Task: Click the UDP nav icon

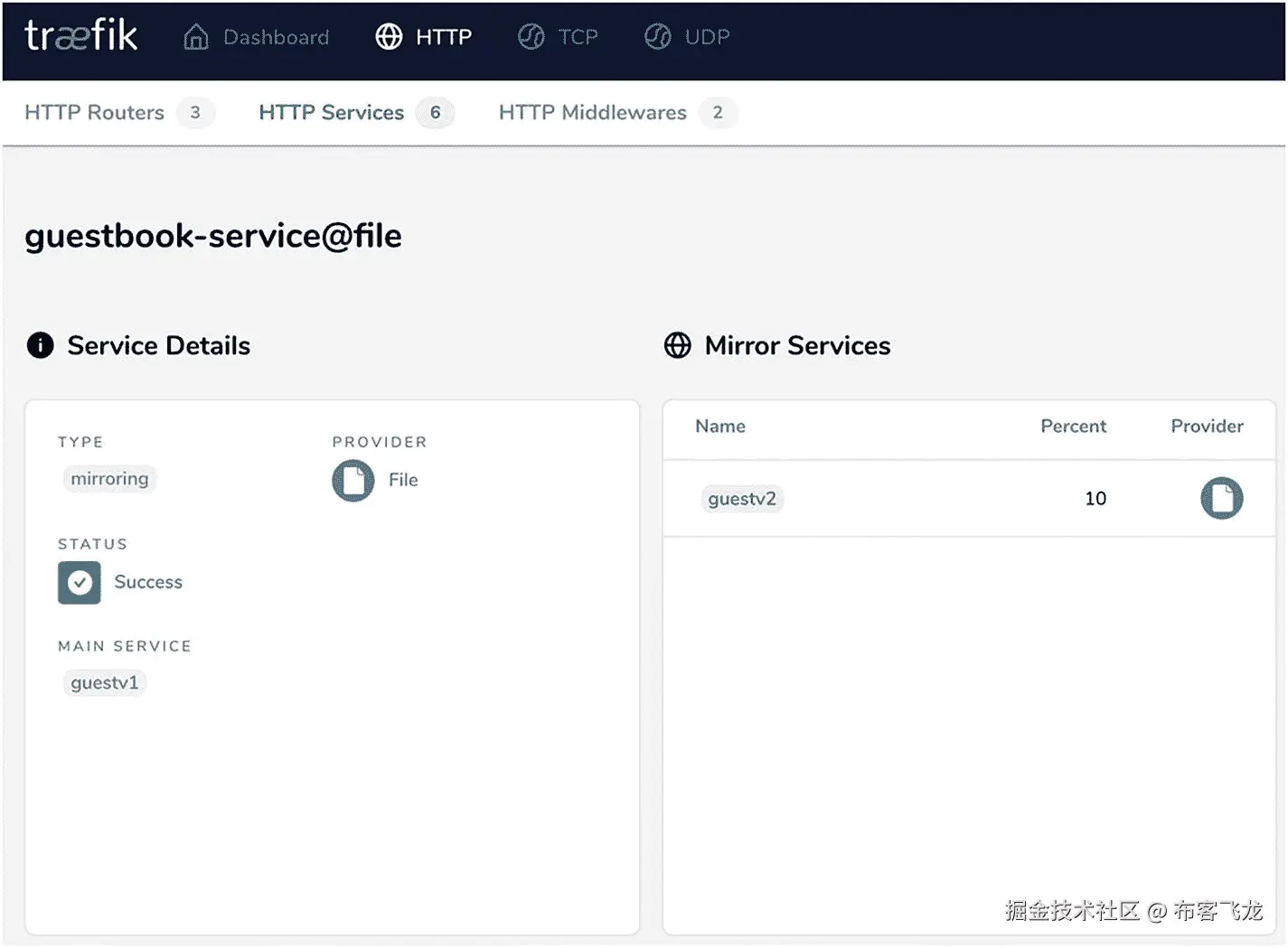Action: click(x=657, y=37)
